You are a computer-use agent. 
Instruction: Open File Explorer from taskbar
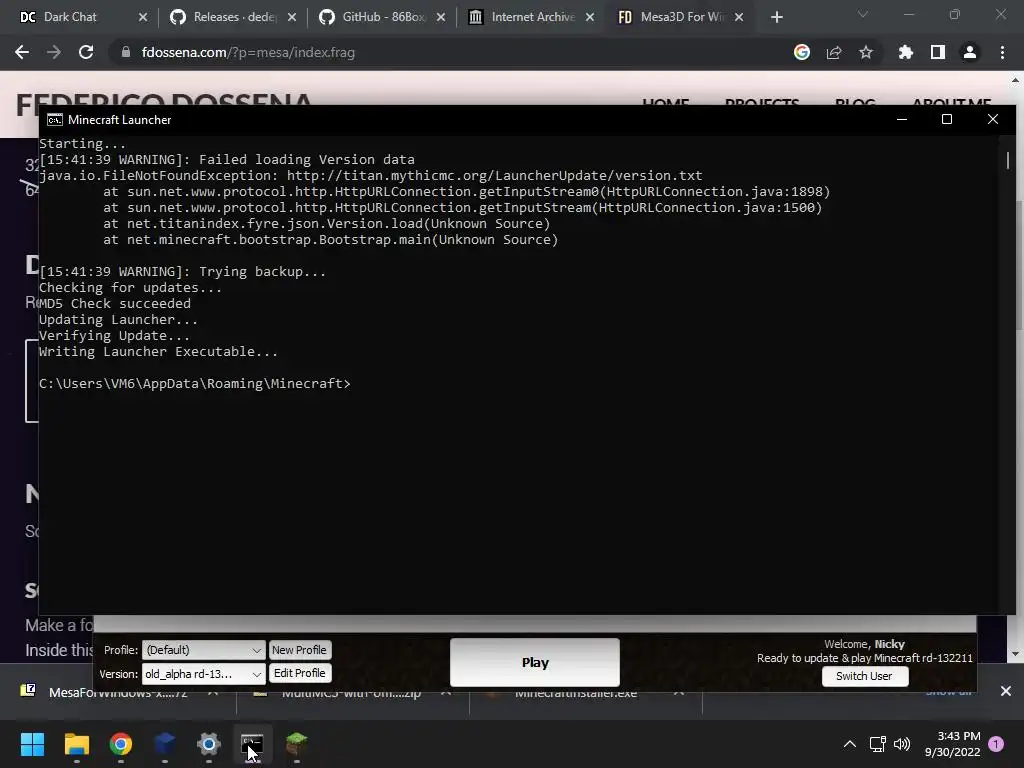[76, 744]
